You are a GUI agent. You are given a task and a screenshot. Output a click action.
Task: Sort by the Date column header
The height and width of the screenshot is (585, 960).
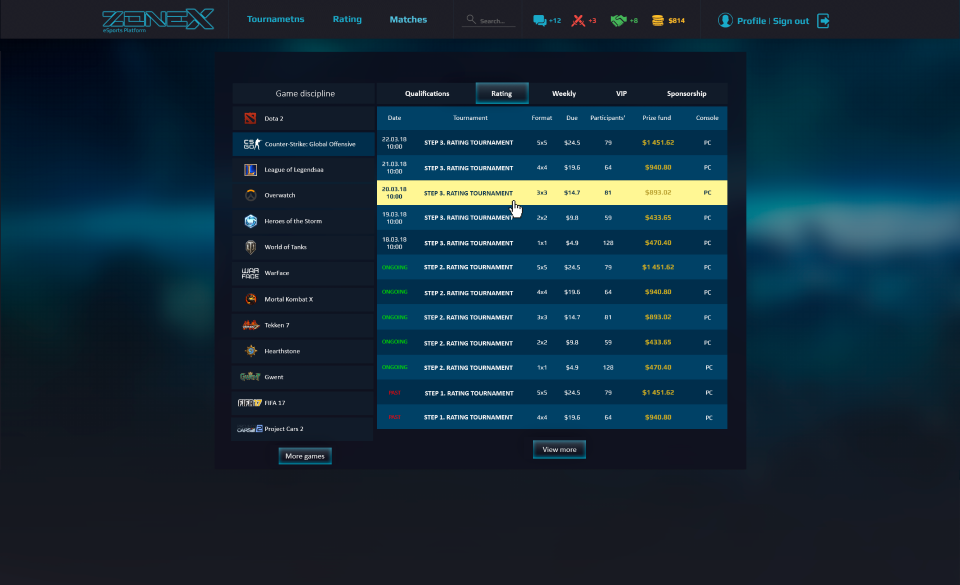(x=394, y=117)
